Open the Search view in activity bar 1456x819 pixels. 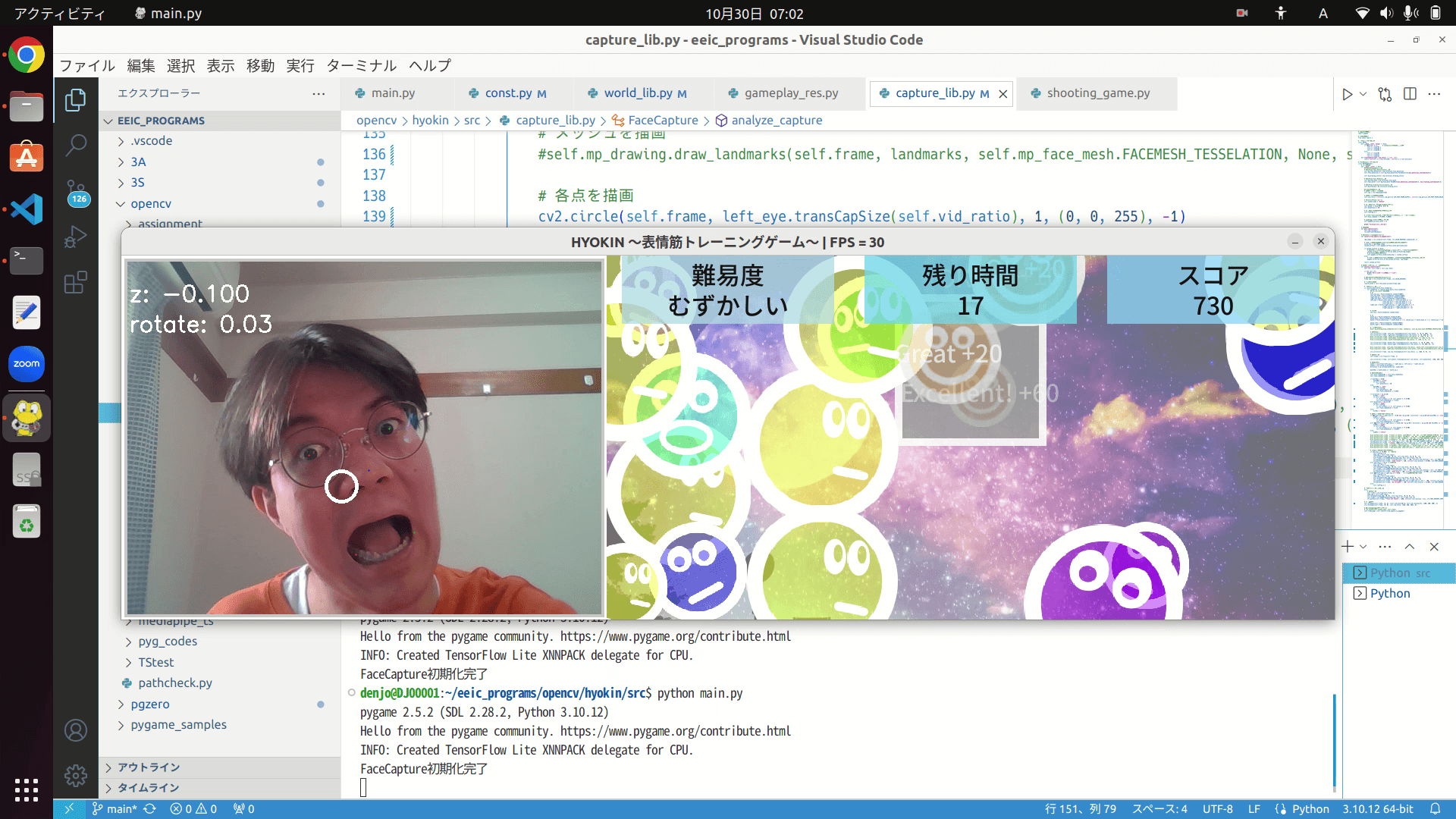(x=76, y=144)
